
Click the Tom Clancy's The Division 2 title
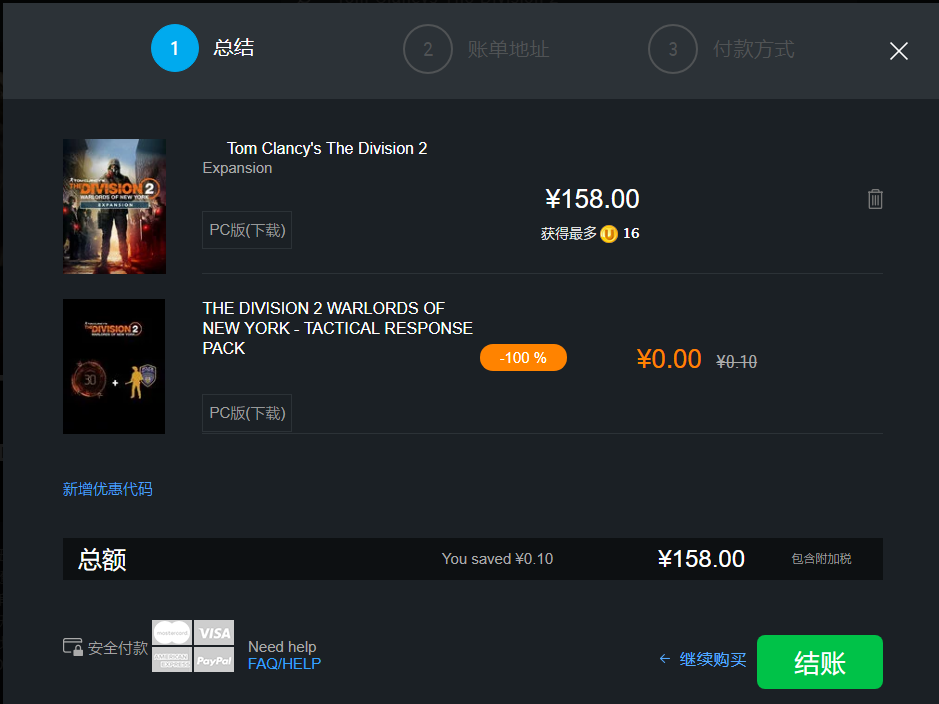tap(327, 148)
